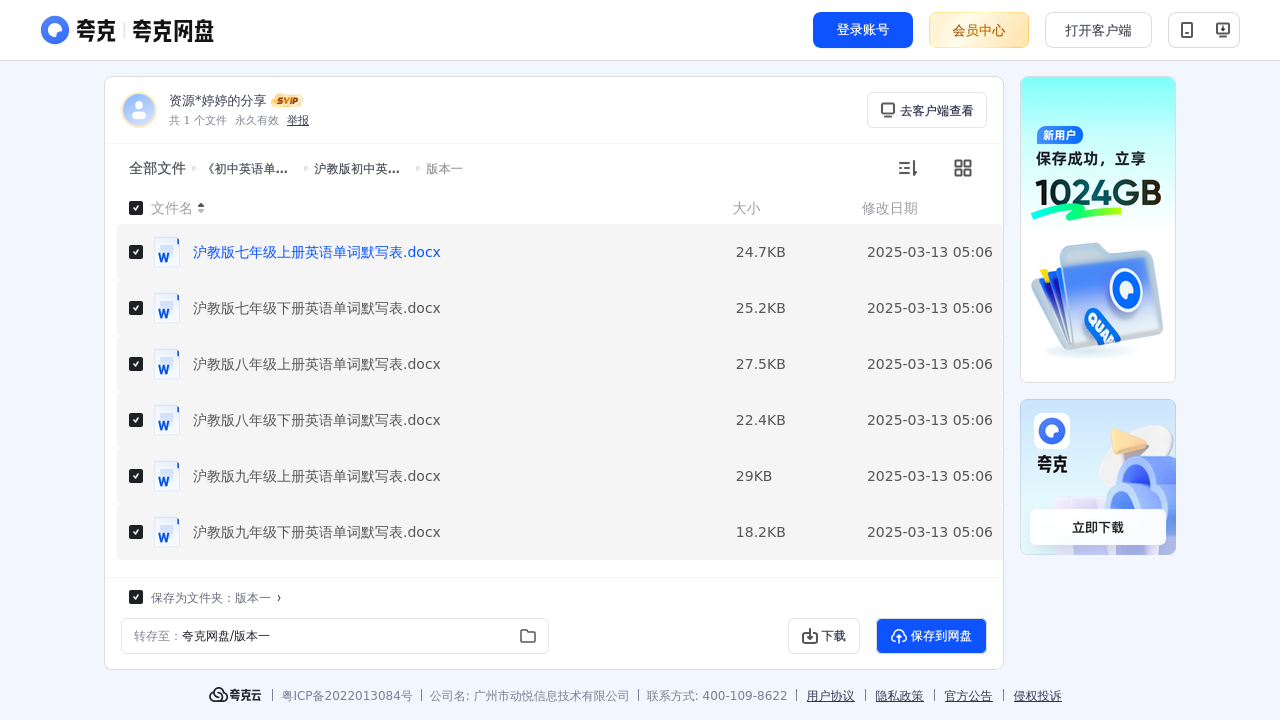
Task: Click the 转存至 destination path field
Action: coord(335,636)
